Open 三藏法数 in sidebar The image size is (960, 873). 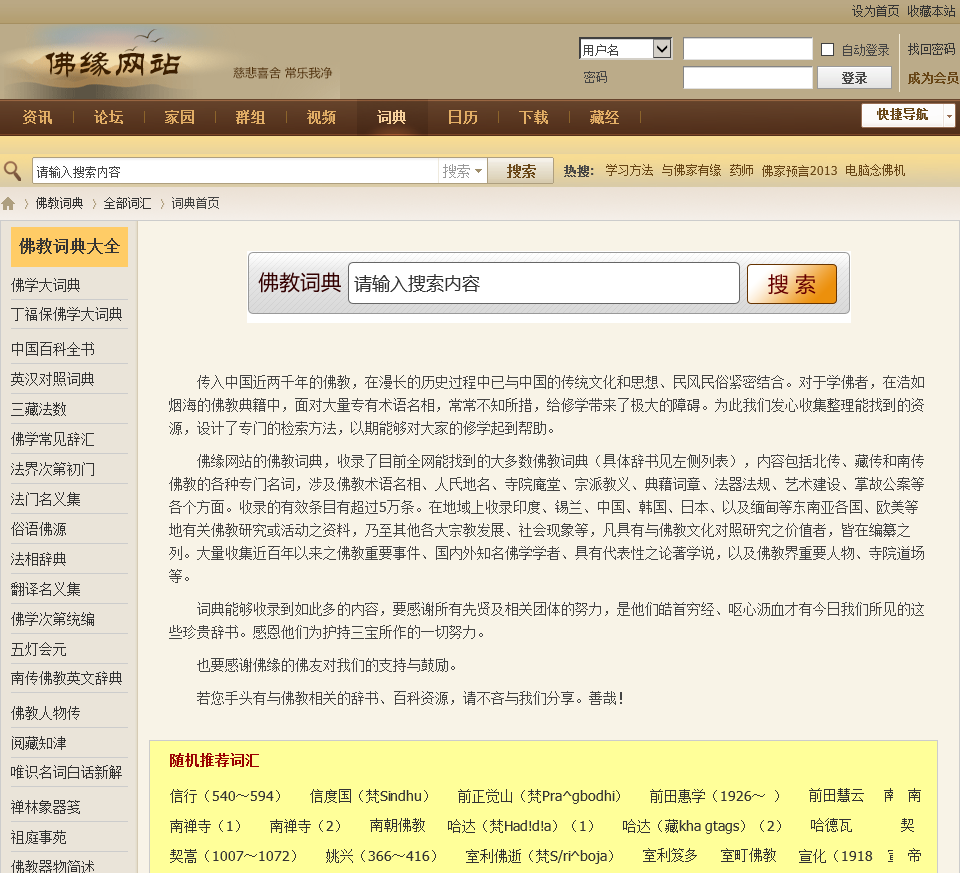pos(39,409)
